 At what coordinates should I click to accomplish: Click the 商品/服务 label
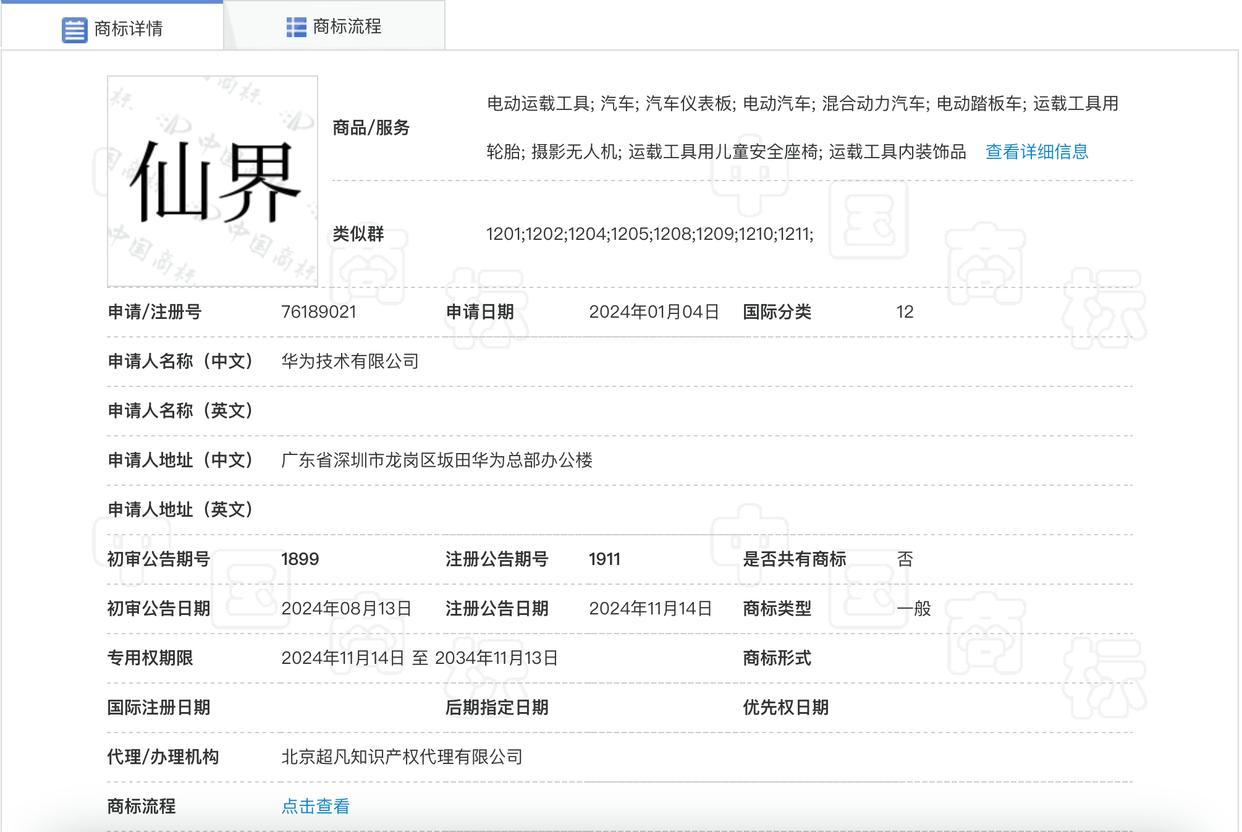click(x=371, y=128)
